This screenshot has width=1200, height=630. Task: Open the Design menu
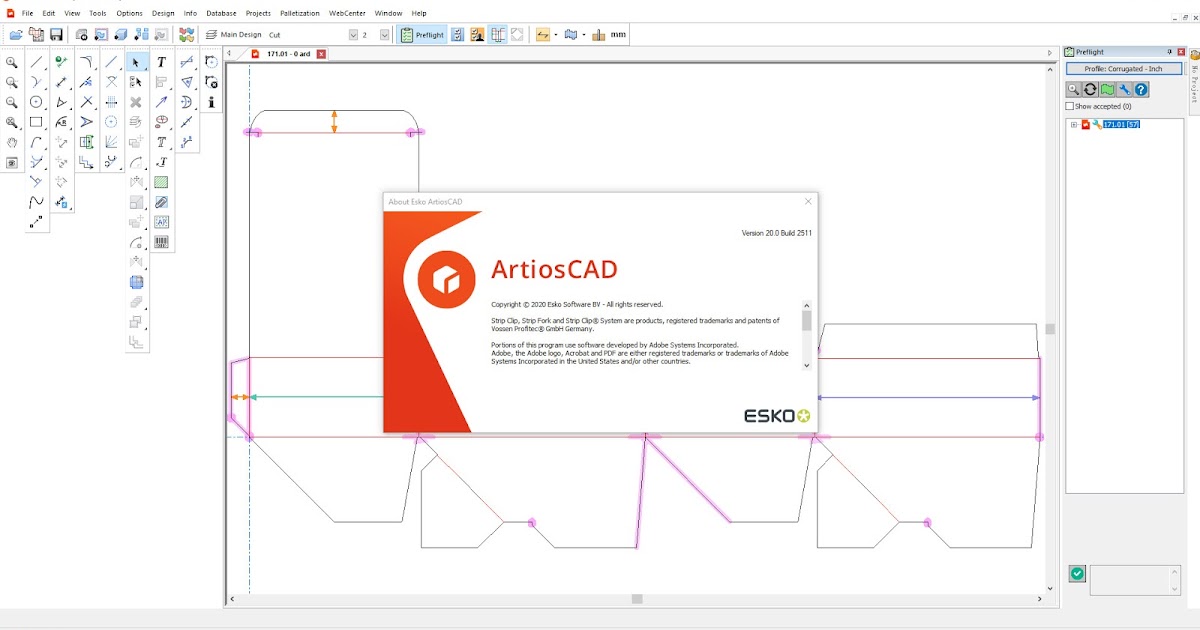click(163, 13)
